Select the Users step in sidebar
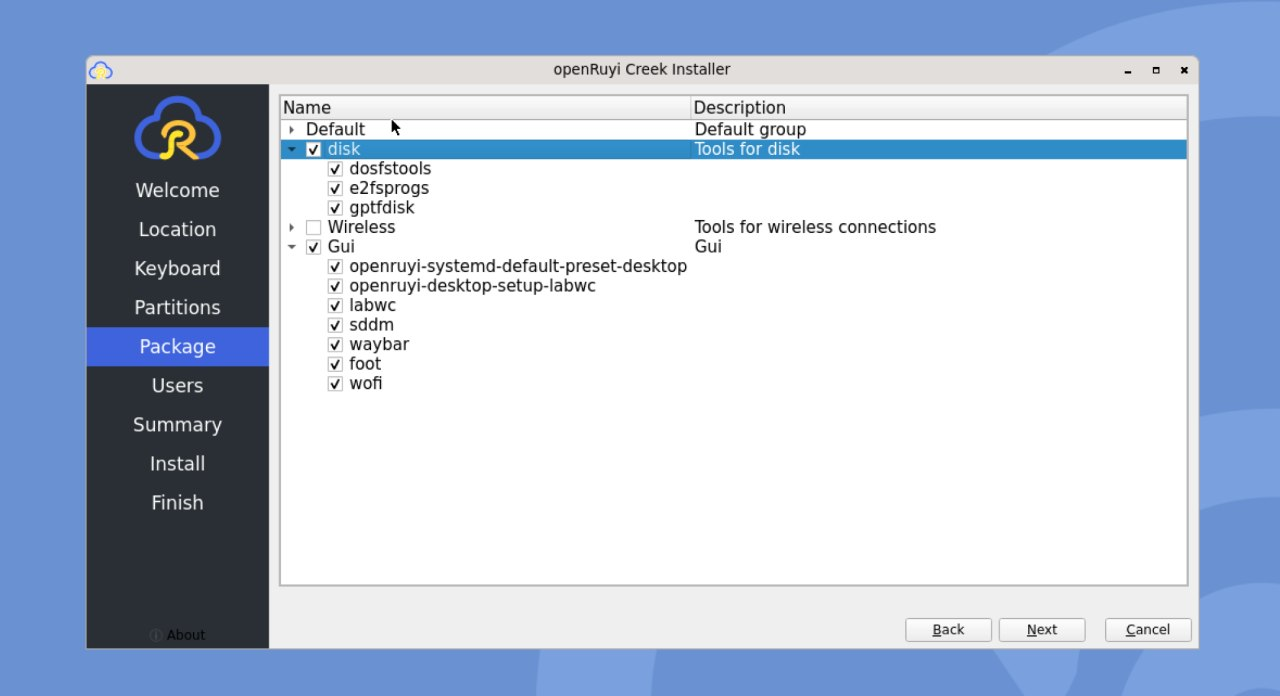The height and width of the screenshot is (696, 1280). click(x=177, y=385)
